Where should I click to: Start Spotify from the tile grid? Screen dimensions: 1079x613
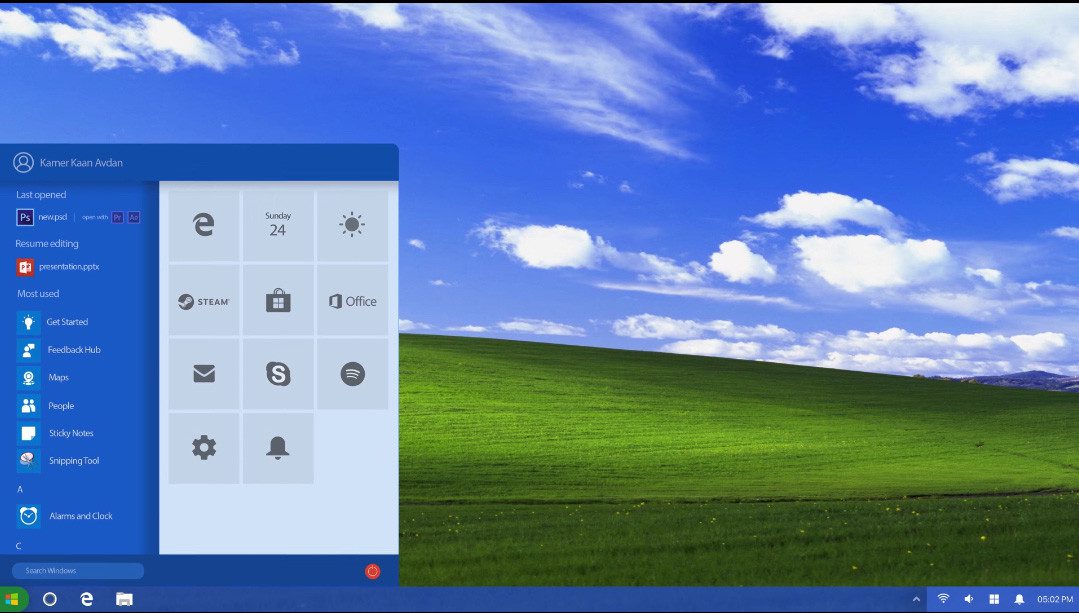click(x=352, y=373)
